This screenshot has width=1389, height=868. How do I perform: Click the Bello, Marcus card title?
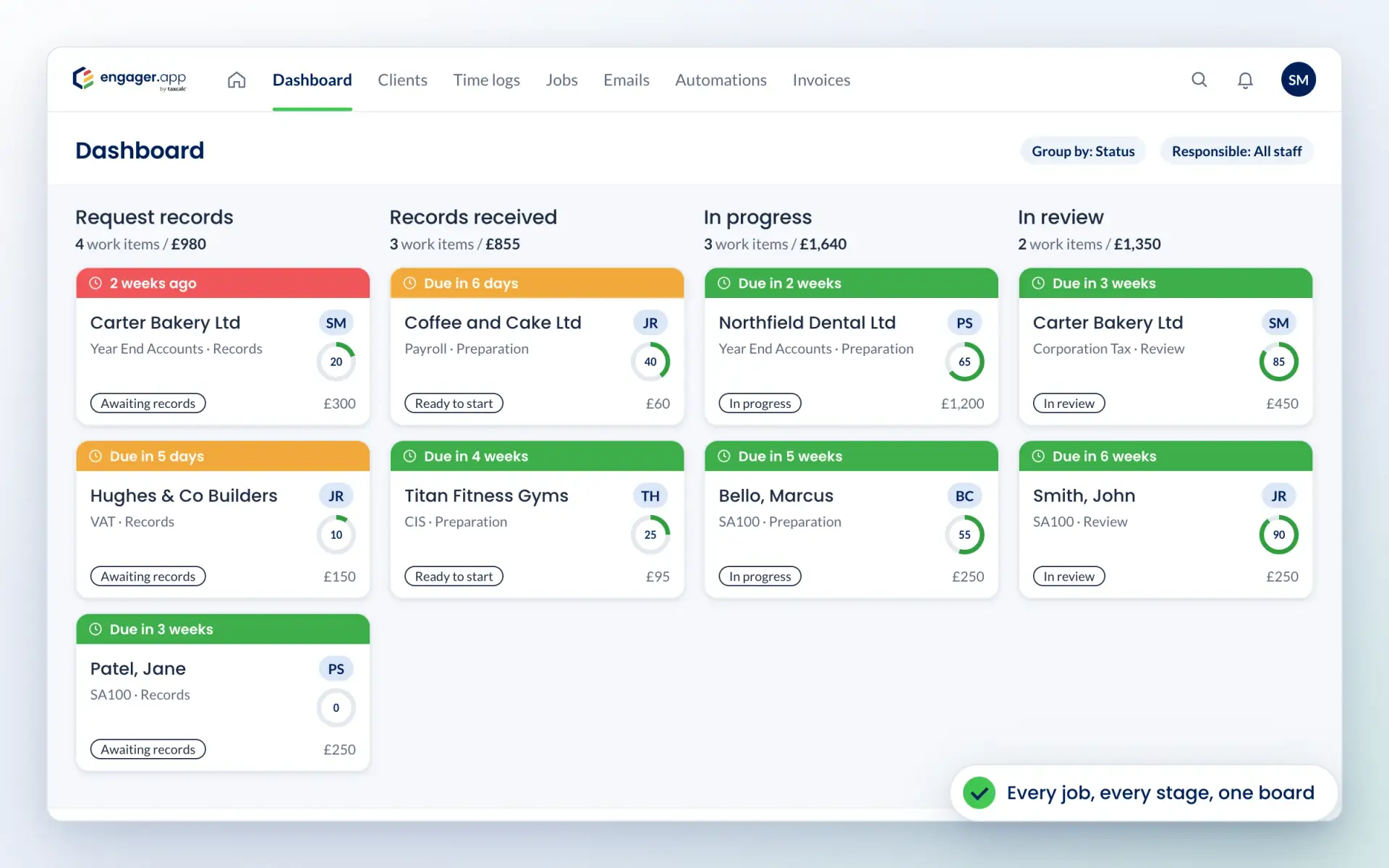click(x=776, y=496)
